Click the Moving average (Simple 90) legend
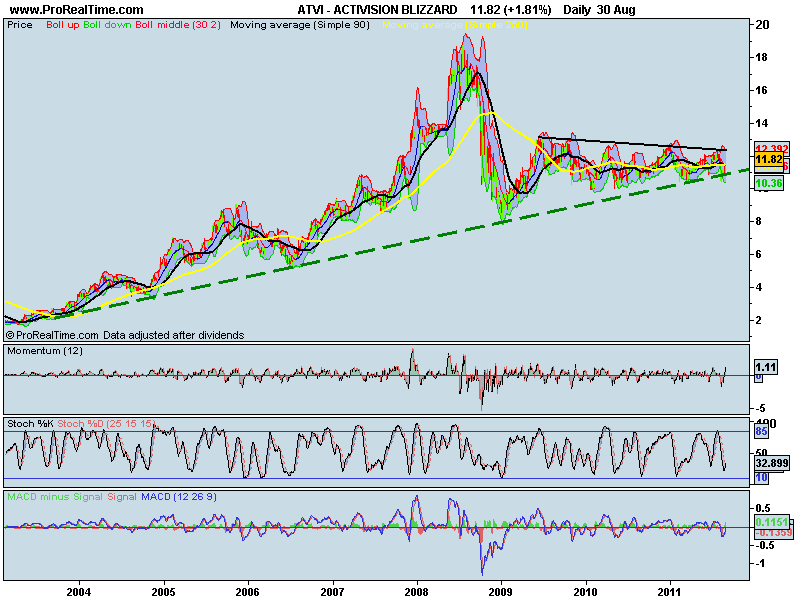 pyautogui.click(x=300, y=24)
